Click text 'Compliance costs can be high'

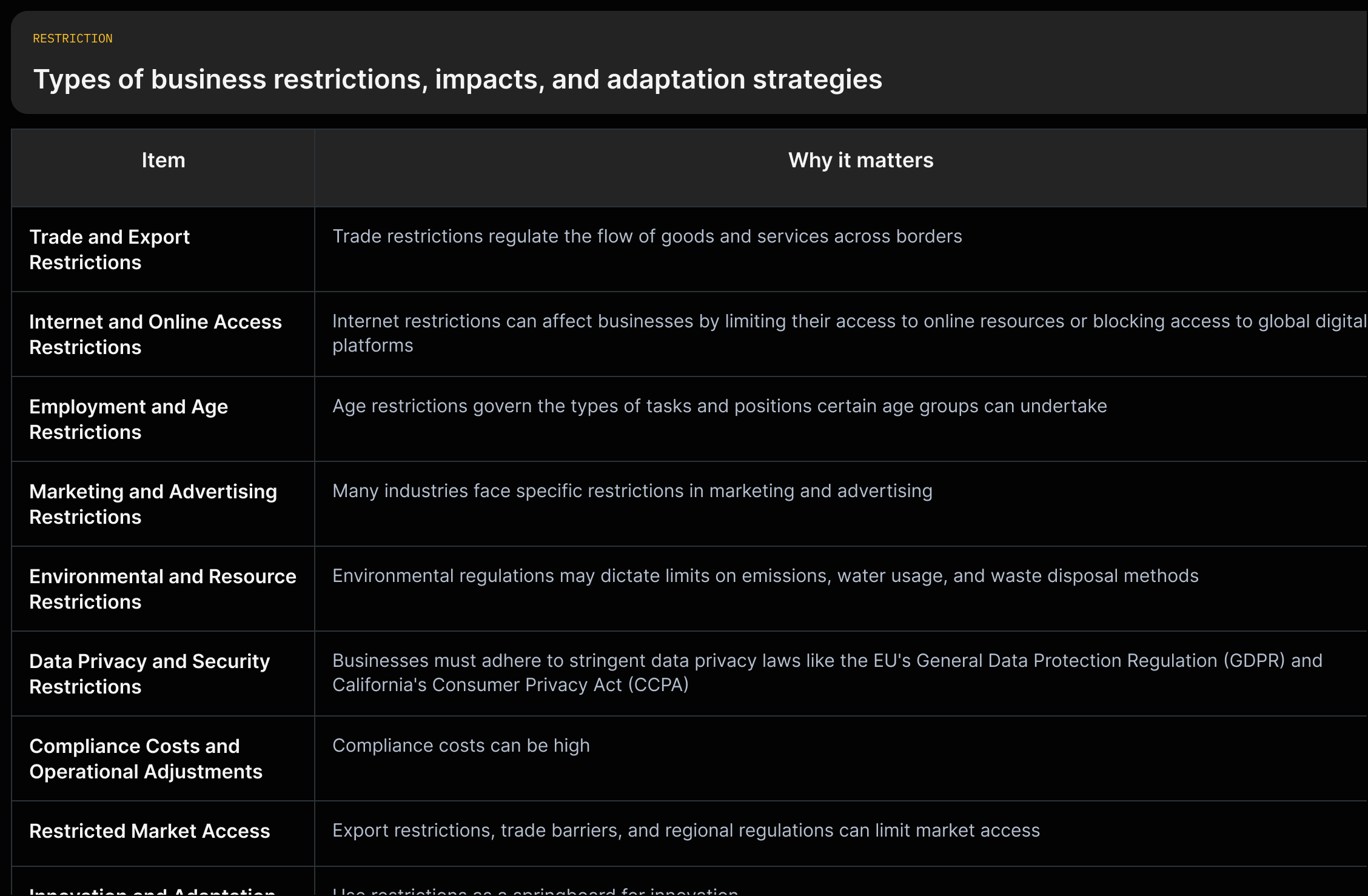click(461, 746)
